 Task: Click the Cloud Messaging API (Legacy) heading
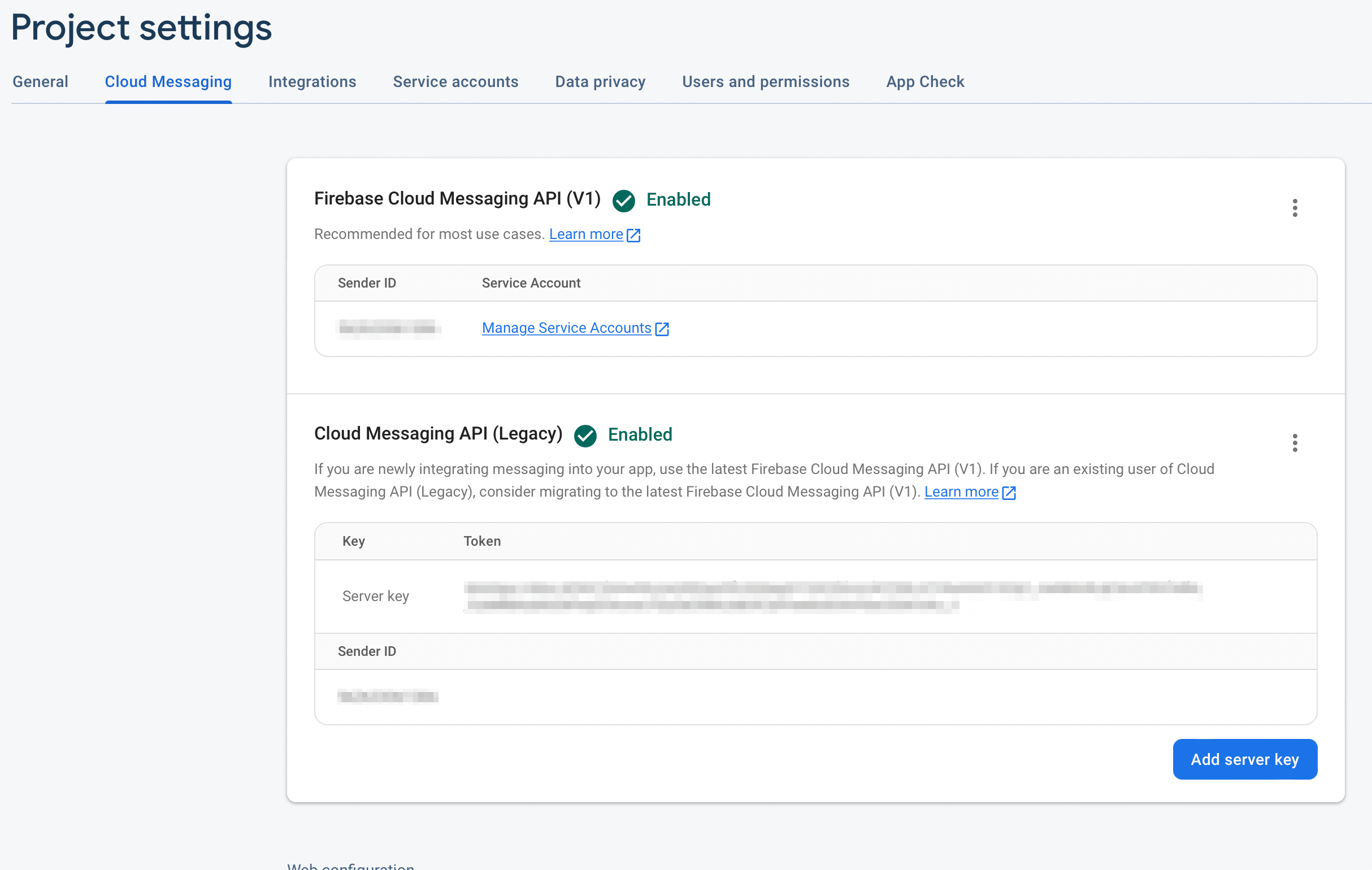(x=438, y=433)
